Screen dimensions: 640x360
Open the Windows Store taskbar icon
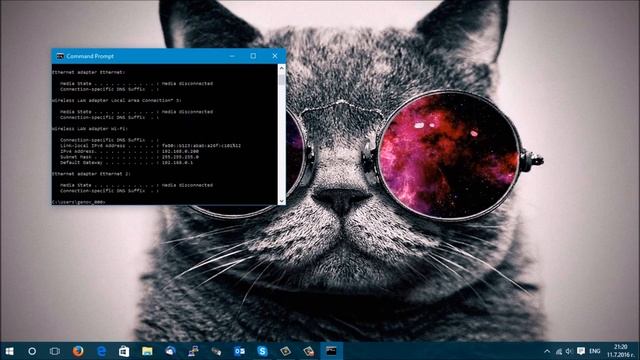coord(124,351)
